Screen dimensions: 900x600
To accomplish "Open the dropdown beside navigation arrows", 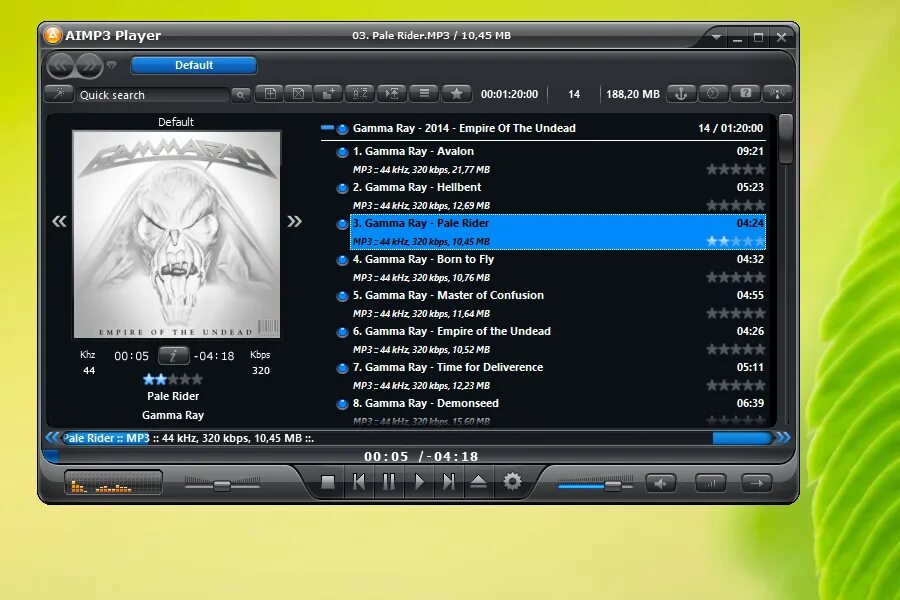I will point(111,65).
